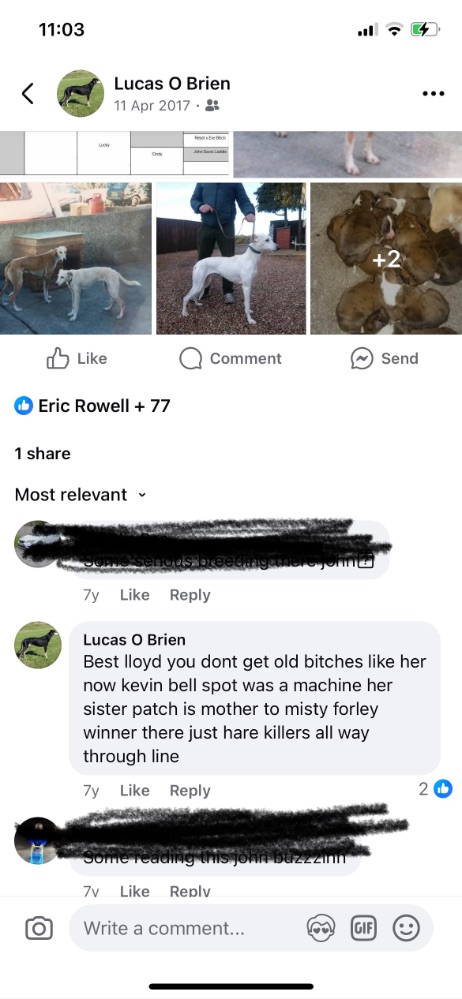Viewport: 462px width, 999px height.
Task: Tap the Messenger Send icon
Action: (x=361, y=359)
